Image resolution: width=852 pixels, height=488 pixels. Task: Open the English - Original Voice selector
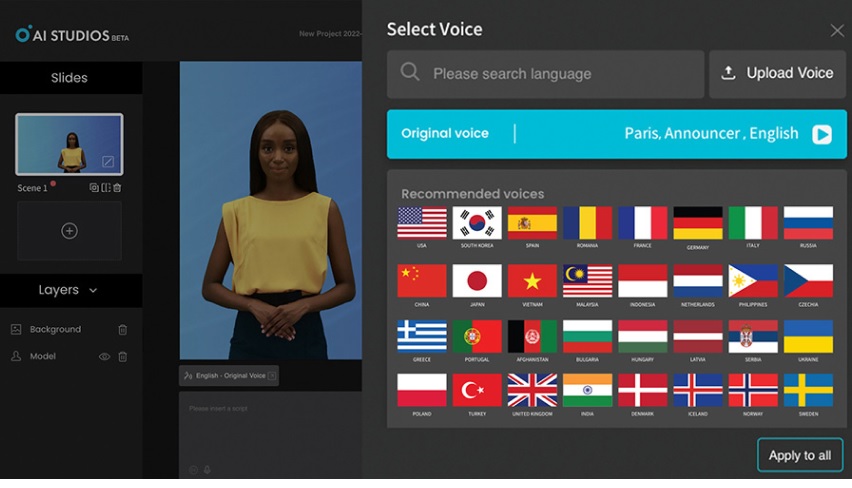(x=229, y=376)
